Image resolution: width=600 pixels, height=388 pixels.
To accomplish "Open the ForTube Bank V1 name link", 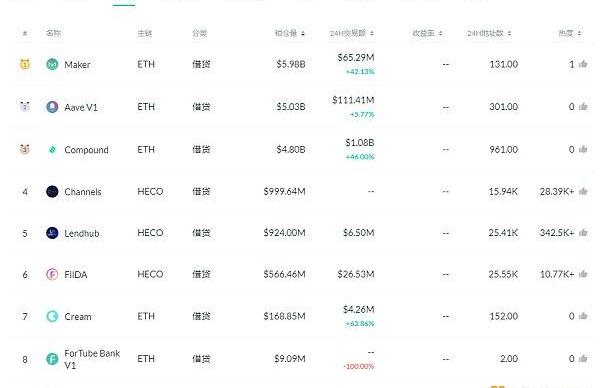I will click(92, 359).
